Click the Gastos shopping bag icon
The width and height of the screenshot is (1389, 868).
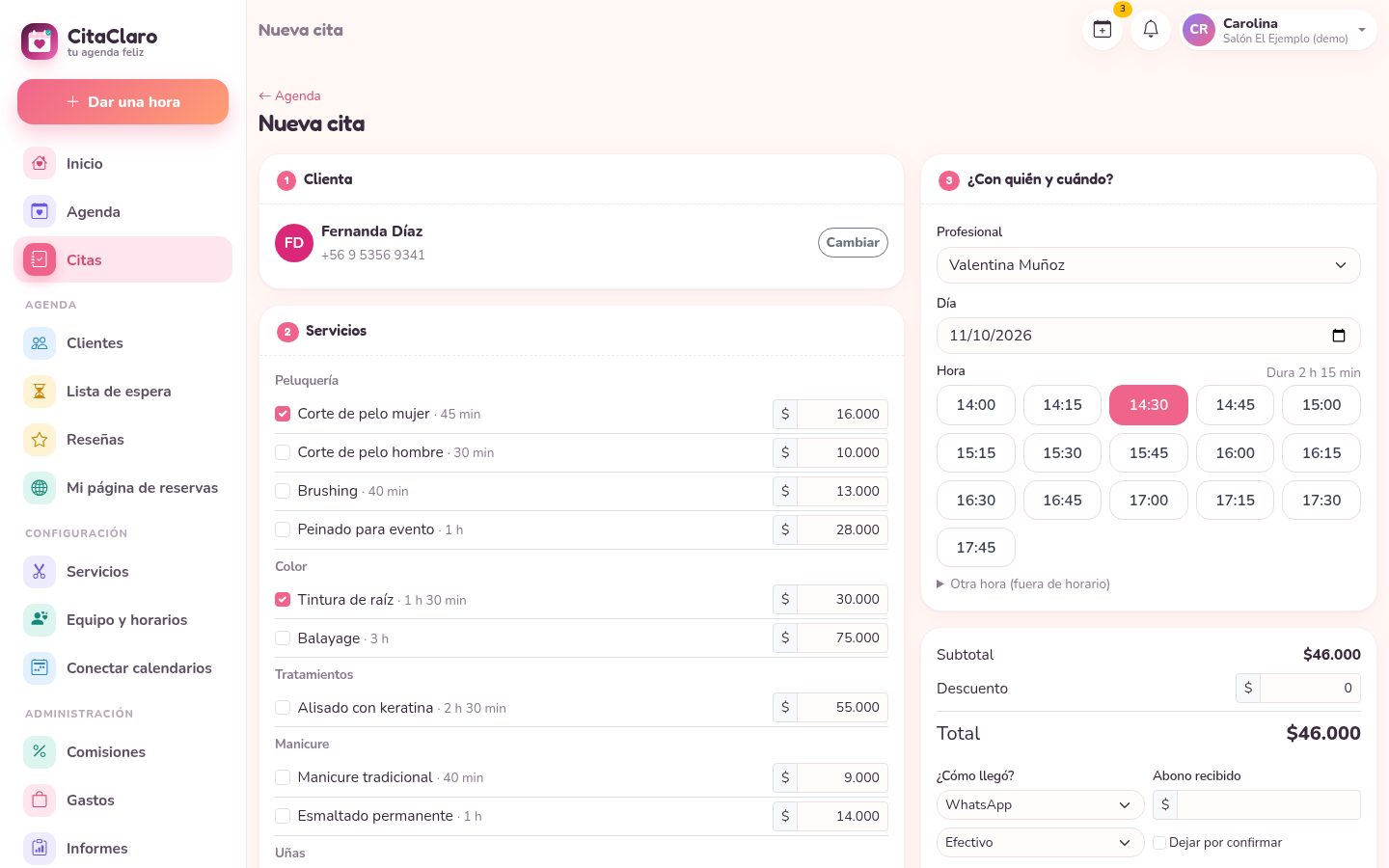click(x=40, y=800)
